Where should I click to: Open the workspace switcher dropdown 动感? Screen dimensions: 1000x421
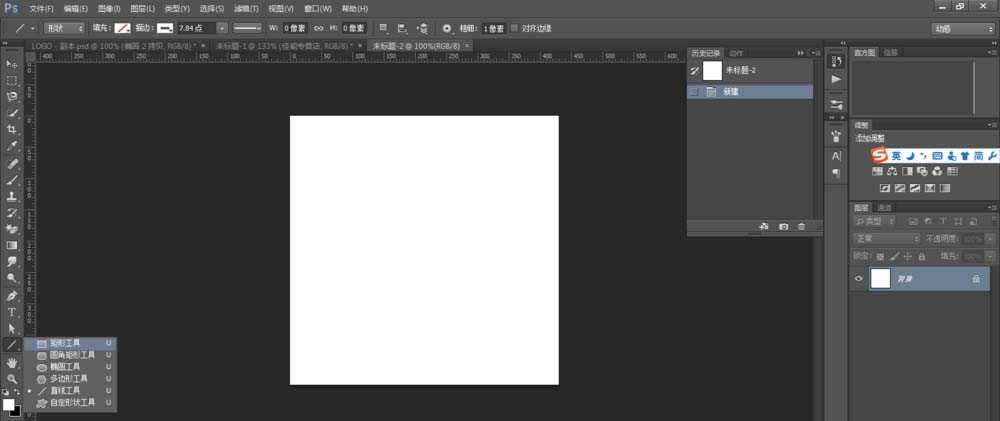(x=963, y=29)
